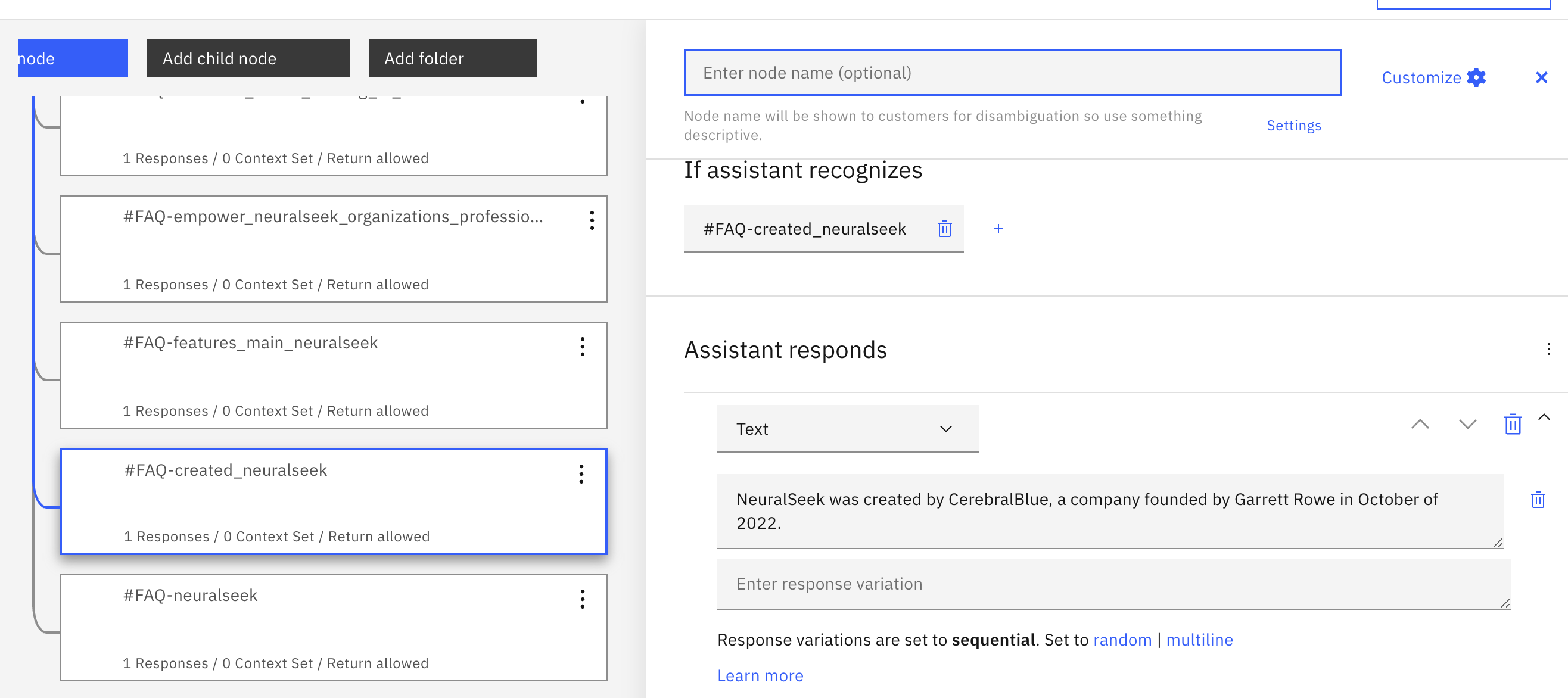Viewport: 1568px width, 698px height.
Task: Add another condition with plus icon
Action: 998,229
